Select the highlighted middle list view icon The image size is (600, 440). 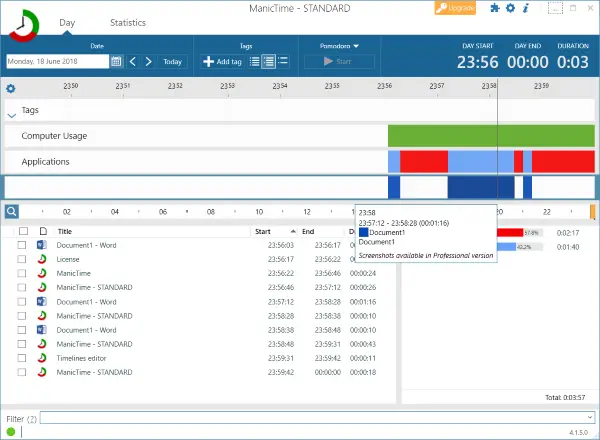tap(269, 61)
